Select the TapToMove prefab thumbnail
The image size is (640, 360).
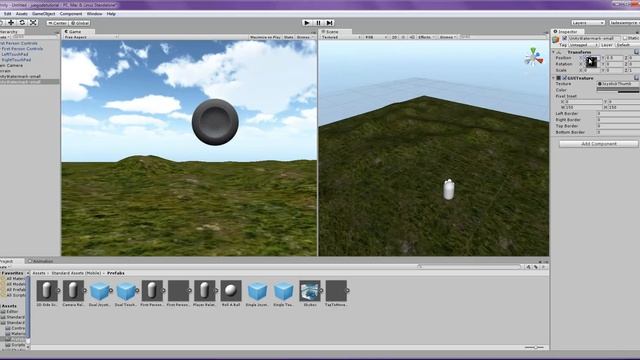[x=336, y=291]
